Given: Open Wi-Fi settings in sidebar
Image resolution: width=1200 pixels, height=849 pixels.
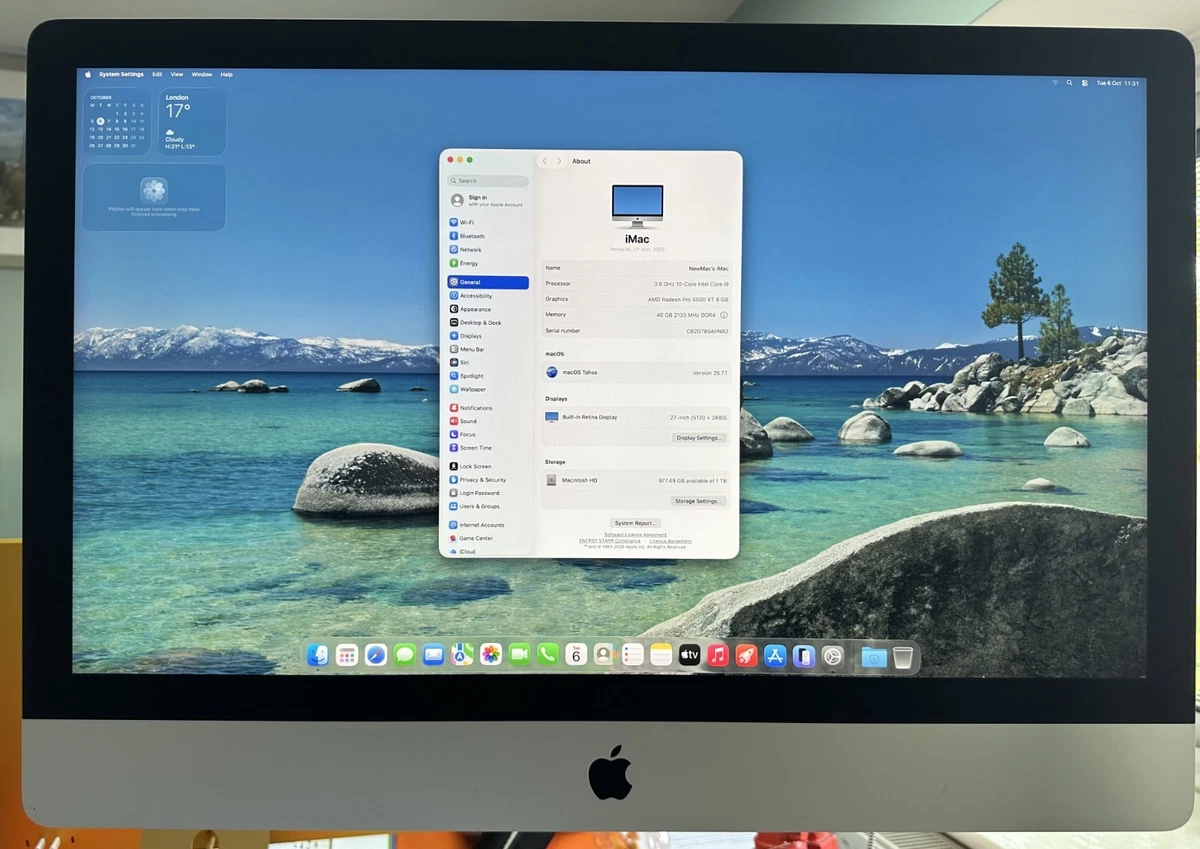Looking at the screenshot, I should [x=488, y=222].
